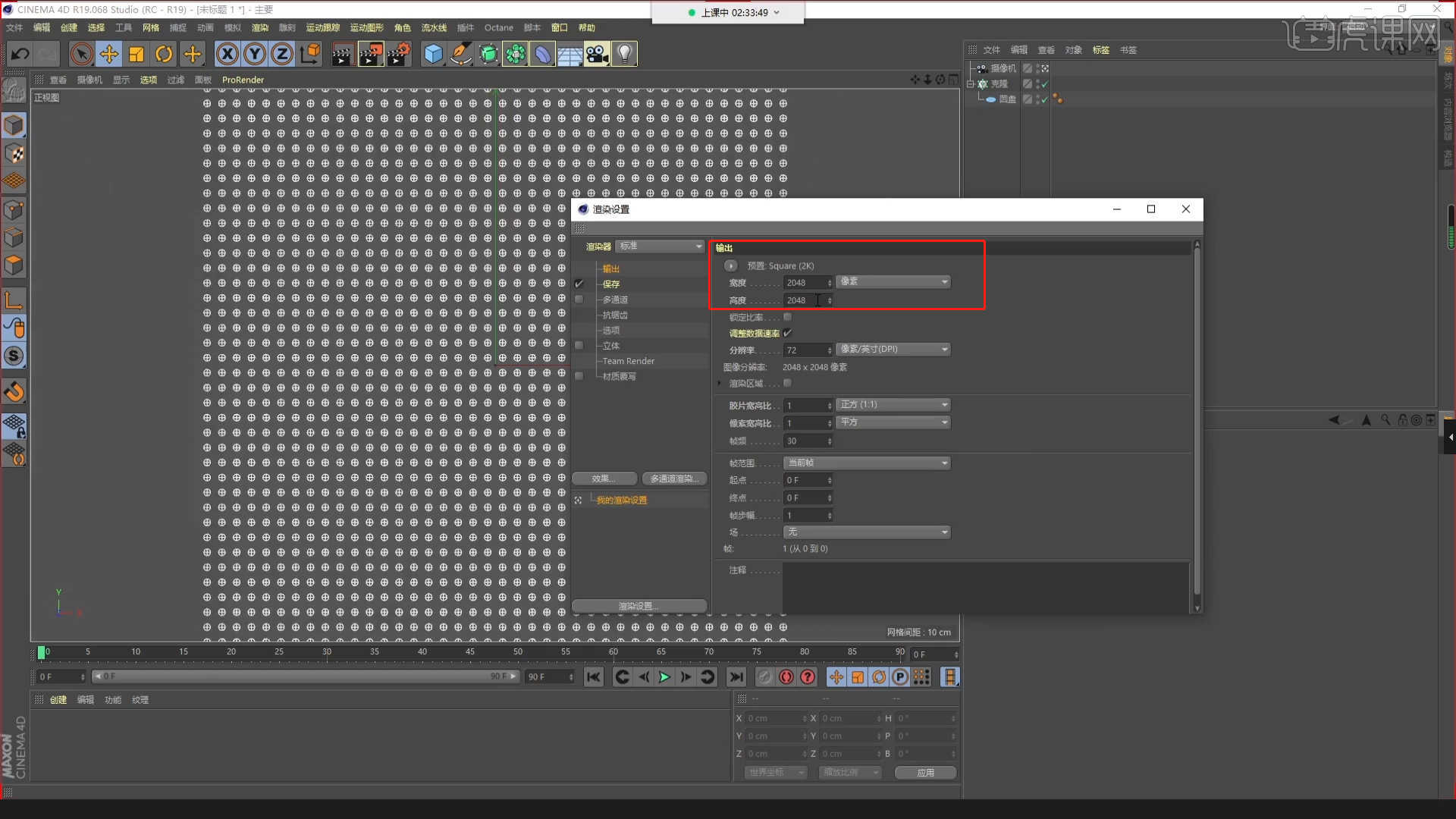
Task: Expand the Render Region disclosure triangle
Action: pyautogui.click(x=720, y=383)
